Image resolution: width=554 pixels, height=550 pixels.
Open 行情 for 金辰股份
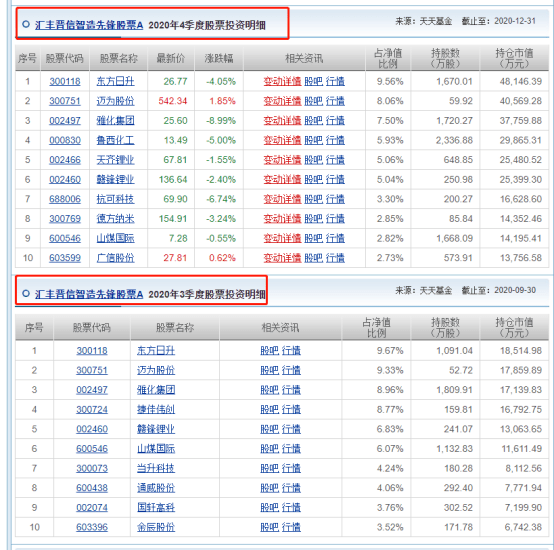coord(291,527)
